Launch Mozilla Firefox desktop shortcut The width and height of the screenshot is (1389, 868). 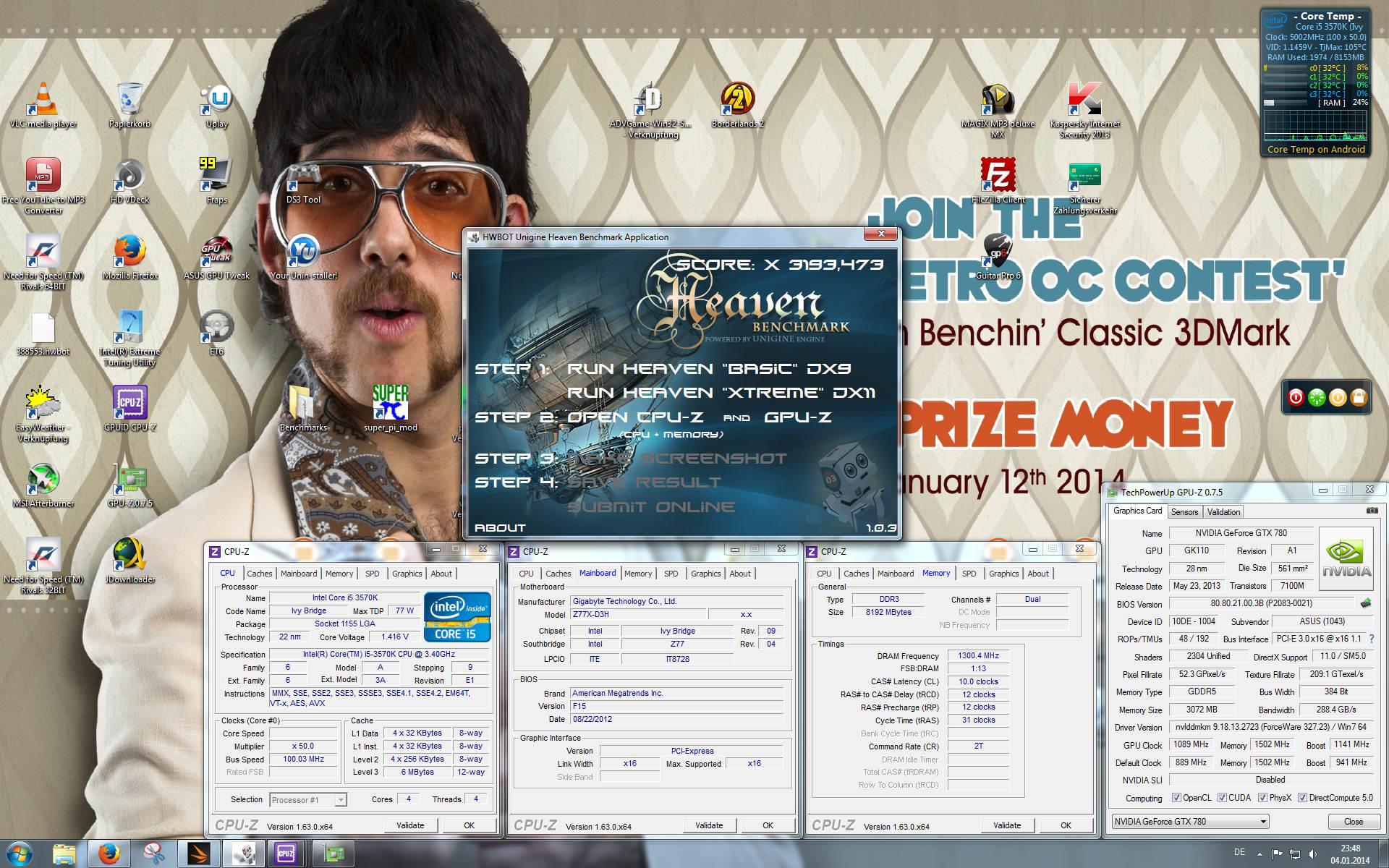130,258
